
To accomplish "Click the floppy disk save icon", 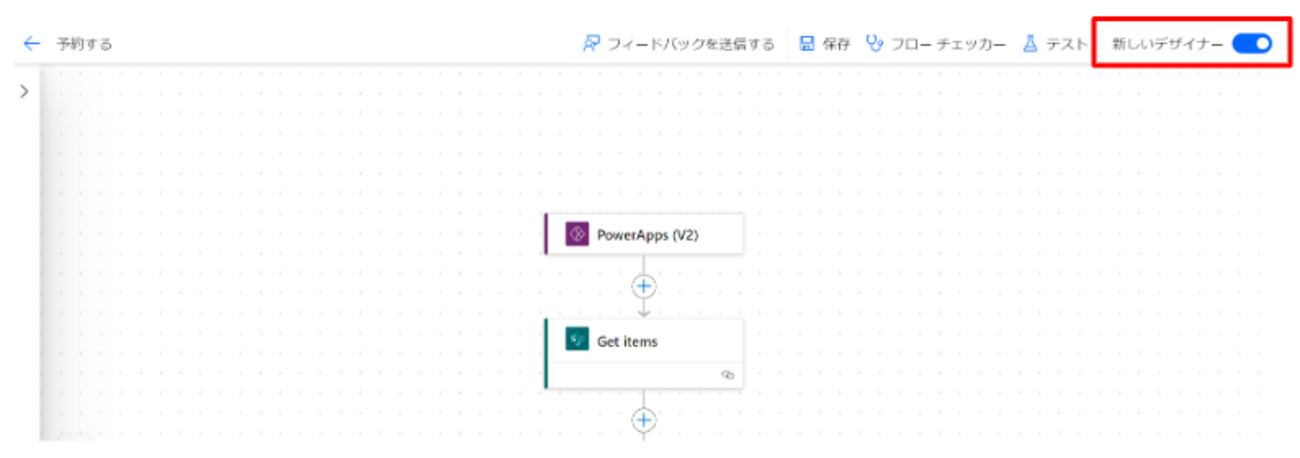I will click(x=806, y=44).
